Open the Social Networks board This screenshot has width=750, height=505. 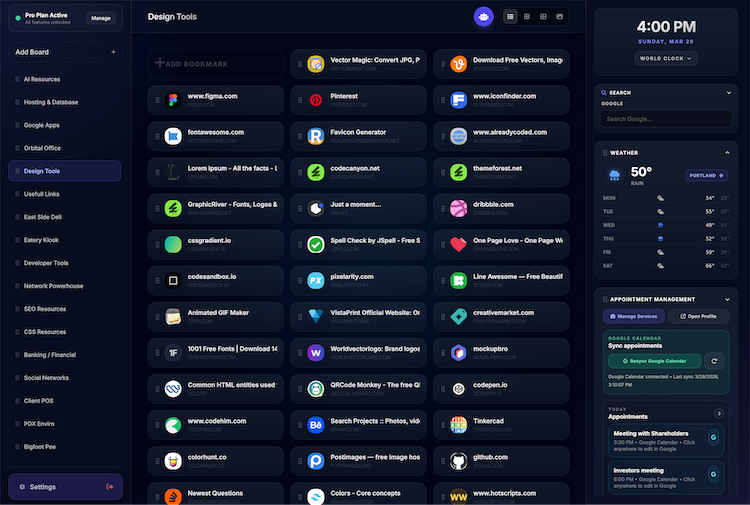65,378
